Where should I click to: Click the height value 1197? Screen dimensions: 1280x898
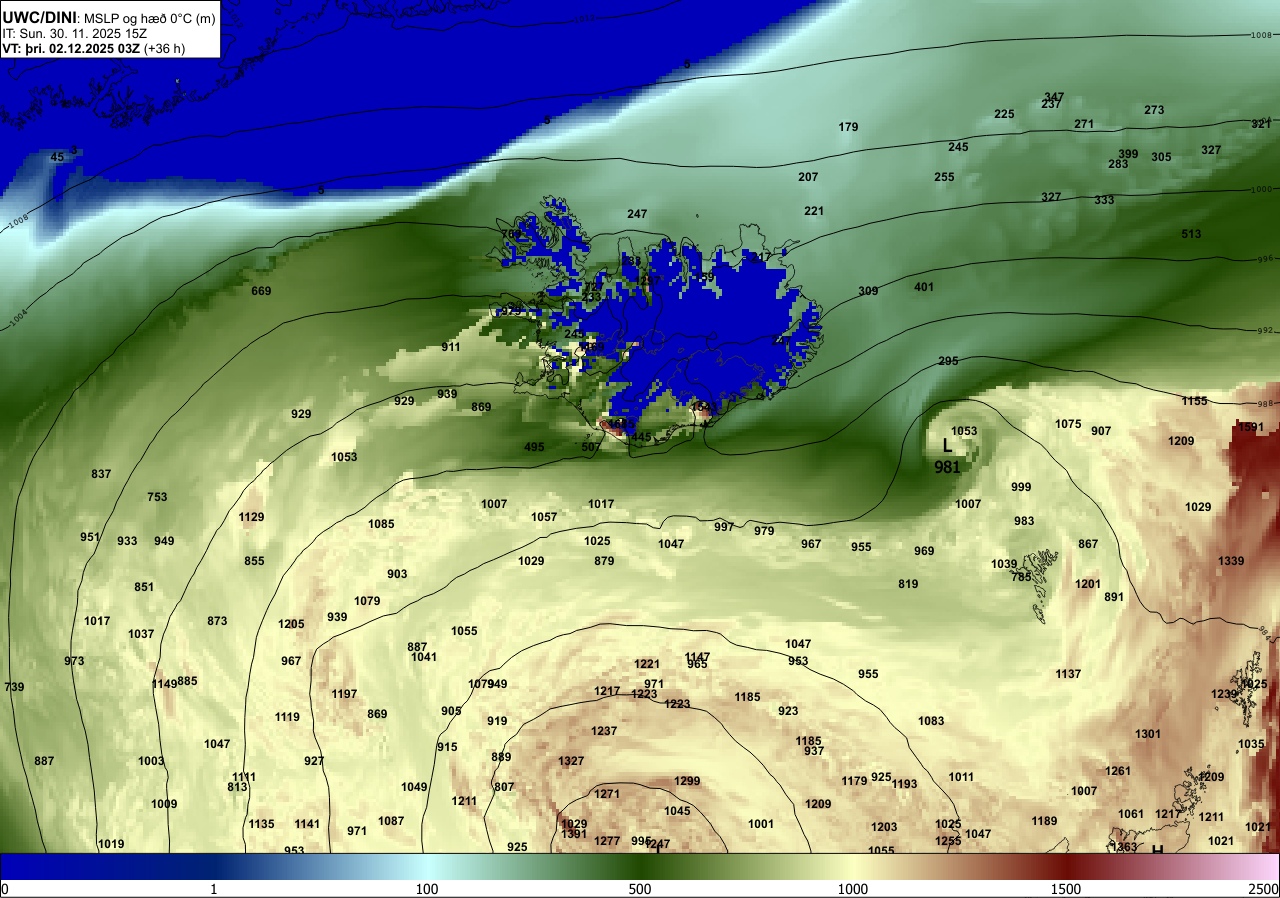[x=344, y=694]
